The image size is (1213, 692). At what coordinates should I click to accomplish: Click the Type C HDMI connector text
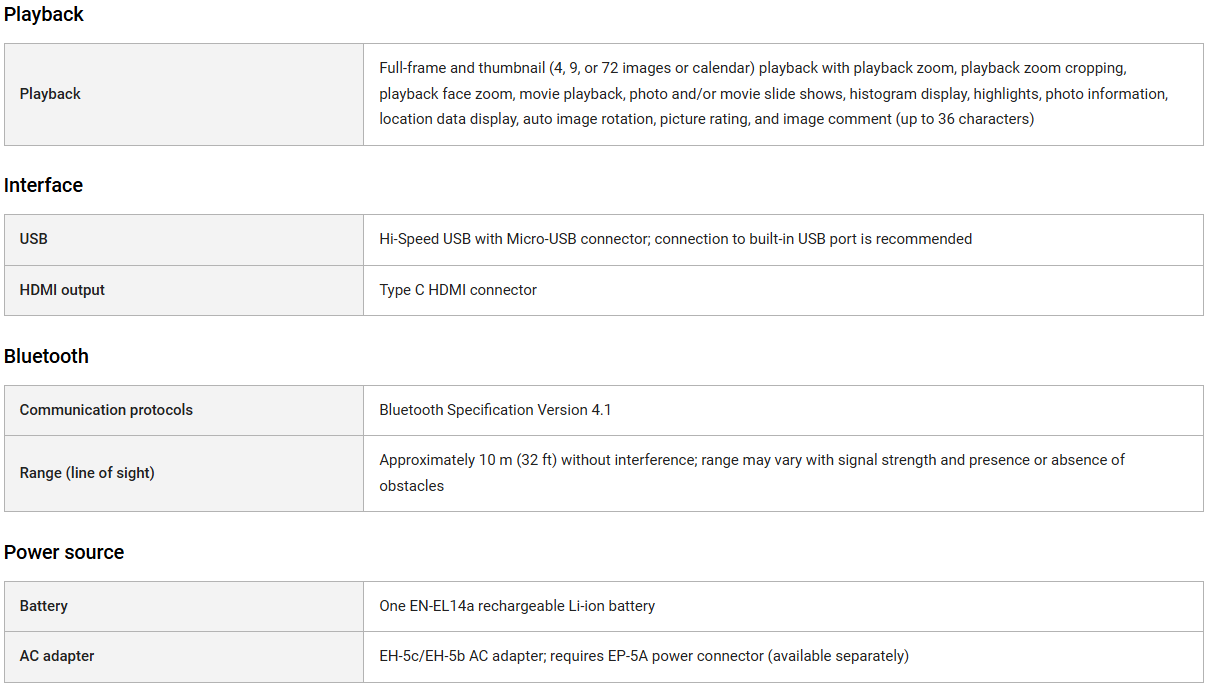(x=458, y=290)
